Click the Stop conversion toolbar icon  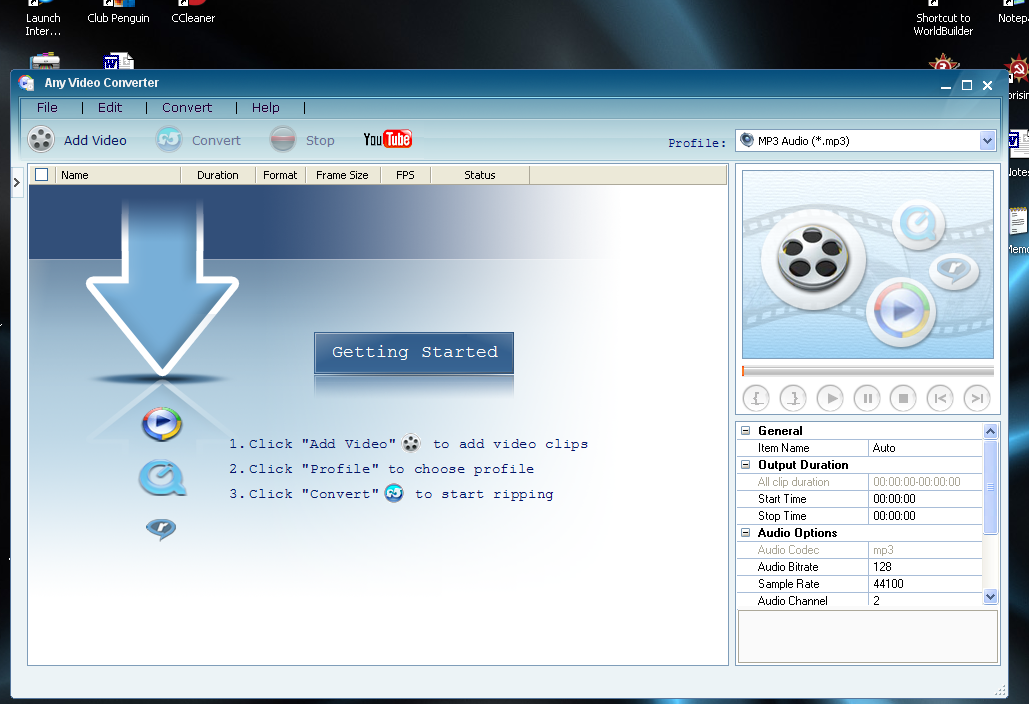(283, 140)
